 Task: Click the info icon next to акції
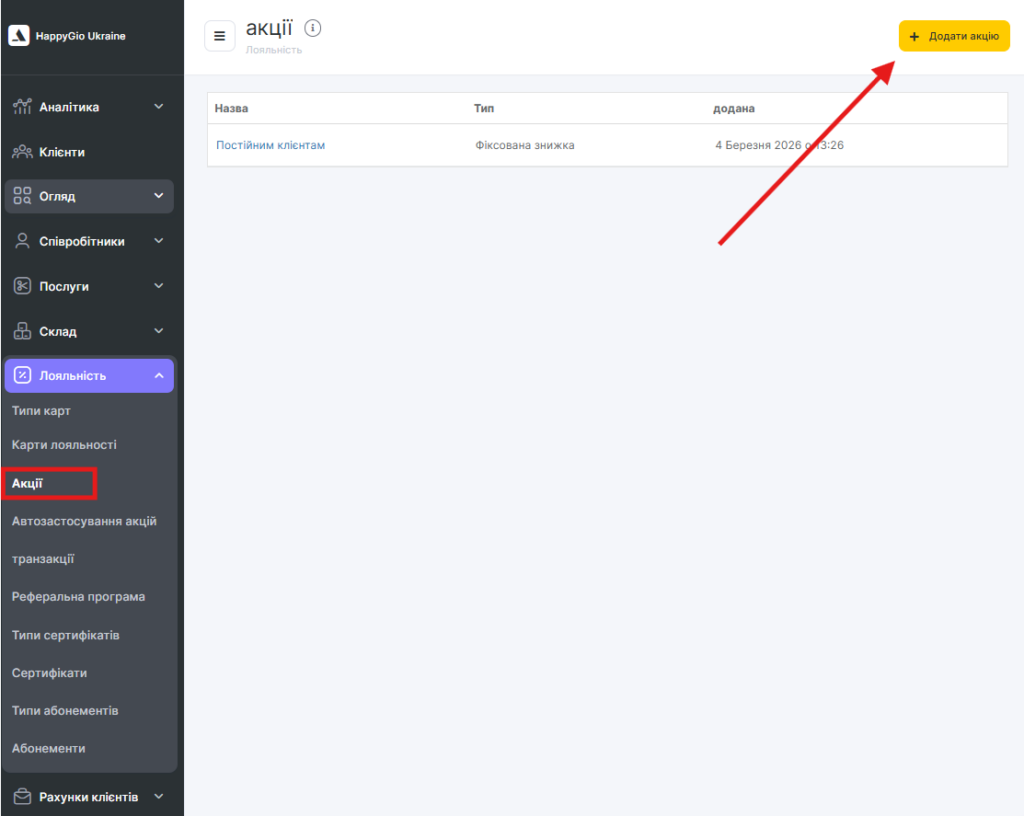click(312, 28)
